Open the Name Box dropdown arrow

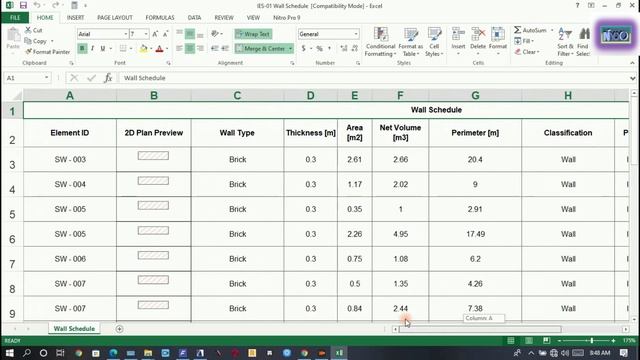click(x=47, y=78)
